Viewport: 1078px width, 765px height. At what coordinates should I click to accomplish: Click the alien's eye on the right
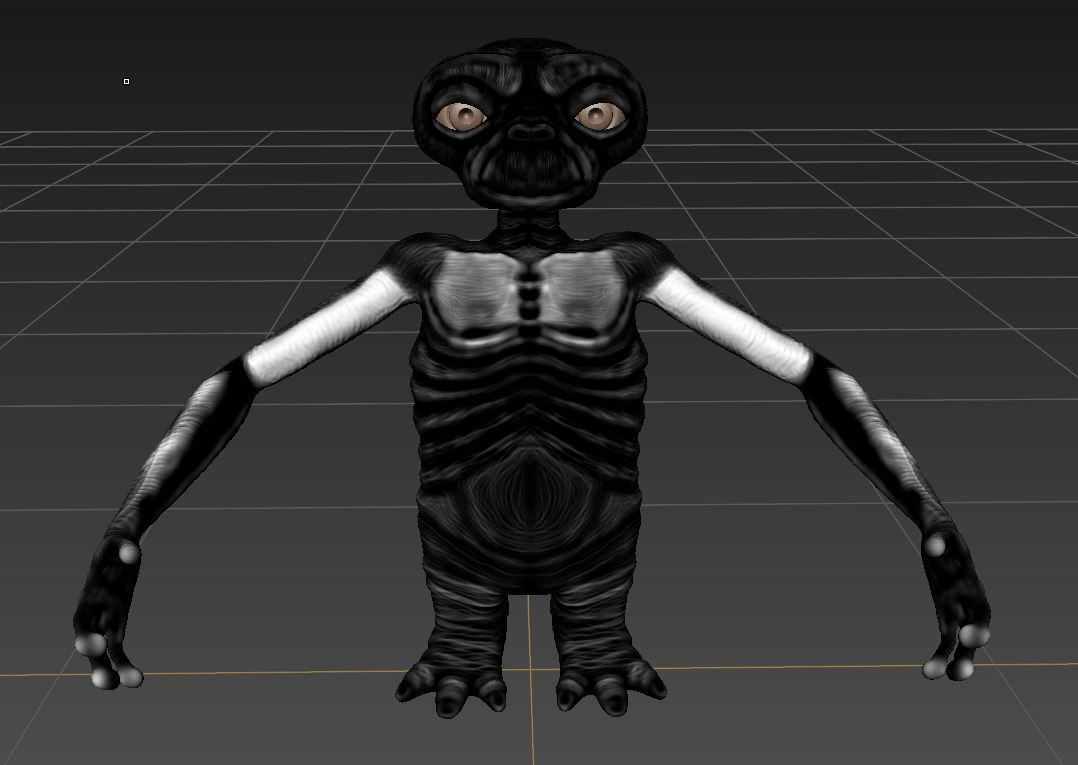click(x=600, y=116)
